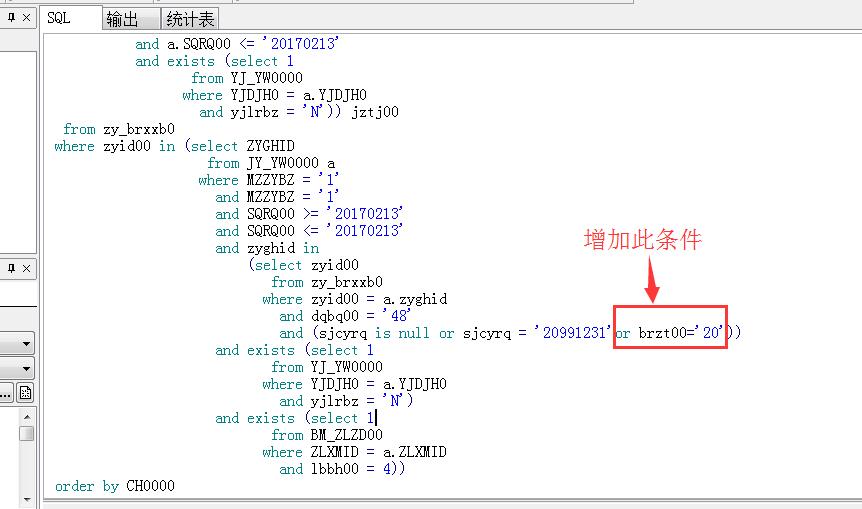Click the line "from JY_YW0000 a"
The width and height of the screenshot is (862, 509).
[x=272, y=163]
